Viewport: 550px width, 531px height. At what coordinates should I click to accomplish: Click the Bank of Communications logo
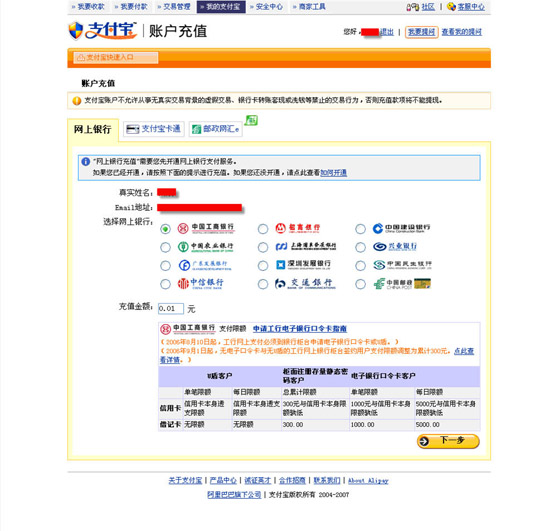[x=305, y=283]
